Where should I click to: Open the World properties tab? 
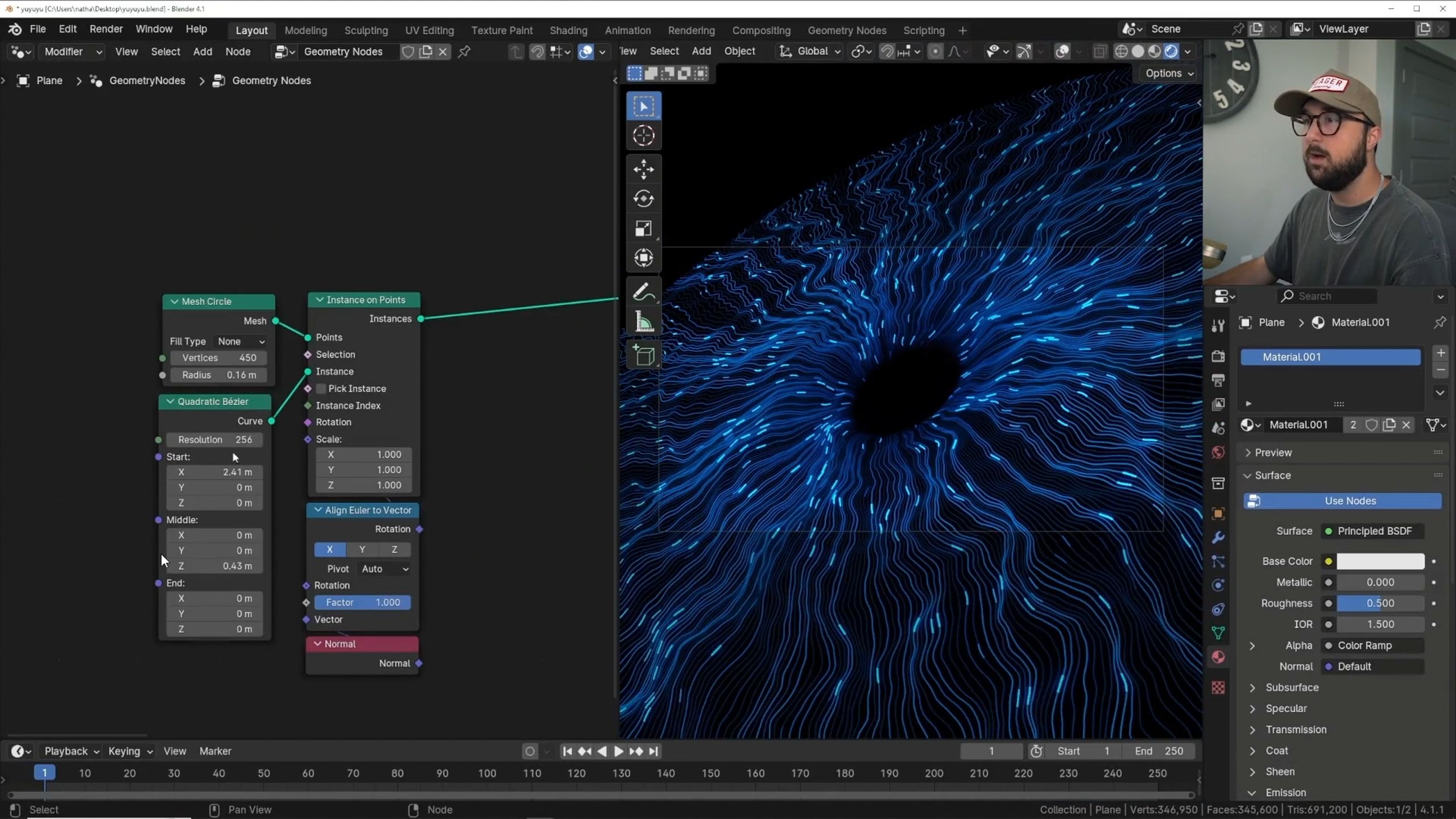pyautogui.click(x=1218, y=452)
